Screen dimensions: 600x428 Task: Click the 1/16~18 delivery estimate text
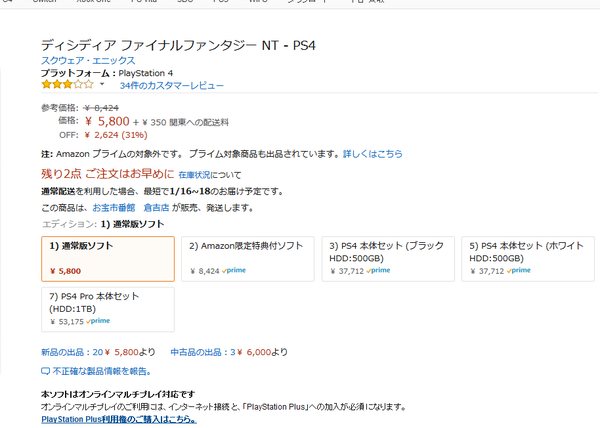(190, 191)
